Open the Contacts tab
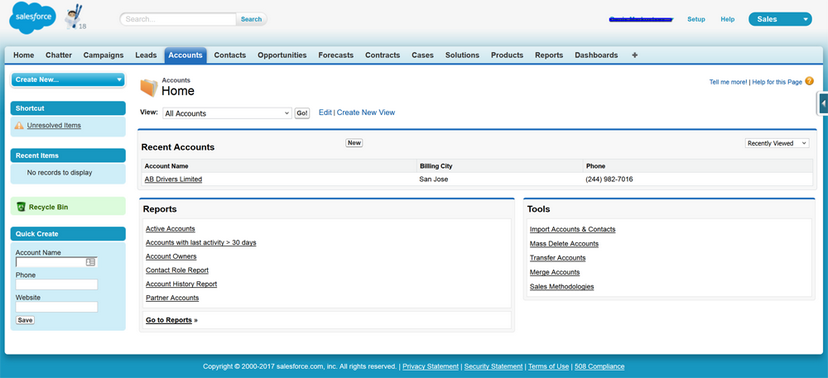Viewport: 828px width, 378px height. (x=230, y=55)
